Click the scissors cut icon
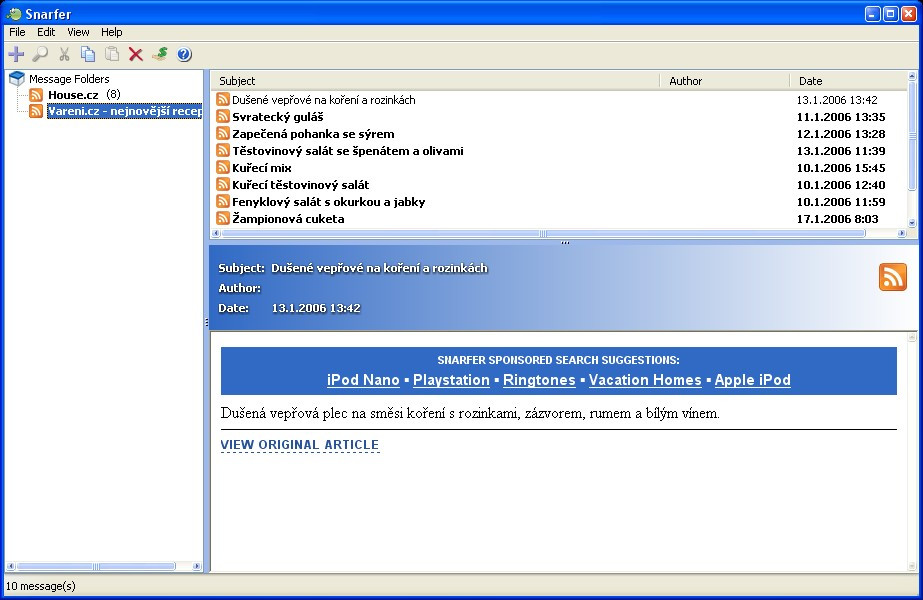Viewport: 923px width, 600px height. (x=65, y=54)
